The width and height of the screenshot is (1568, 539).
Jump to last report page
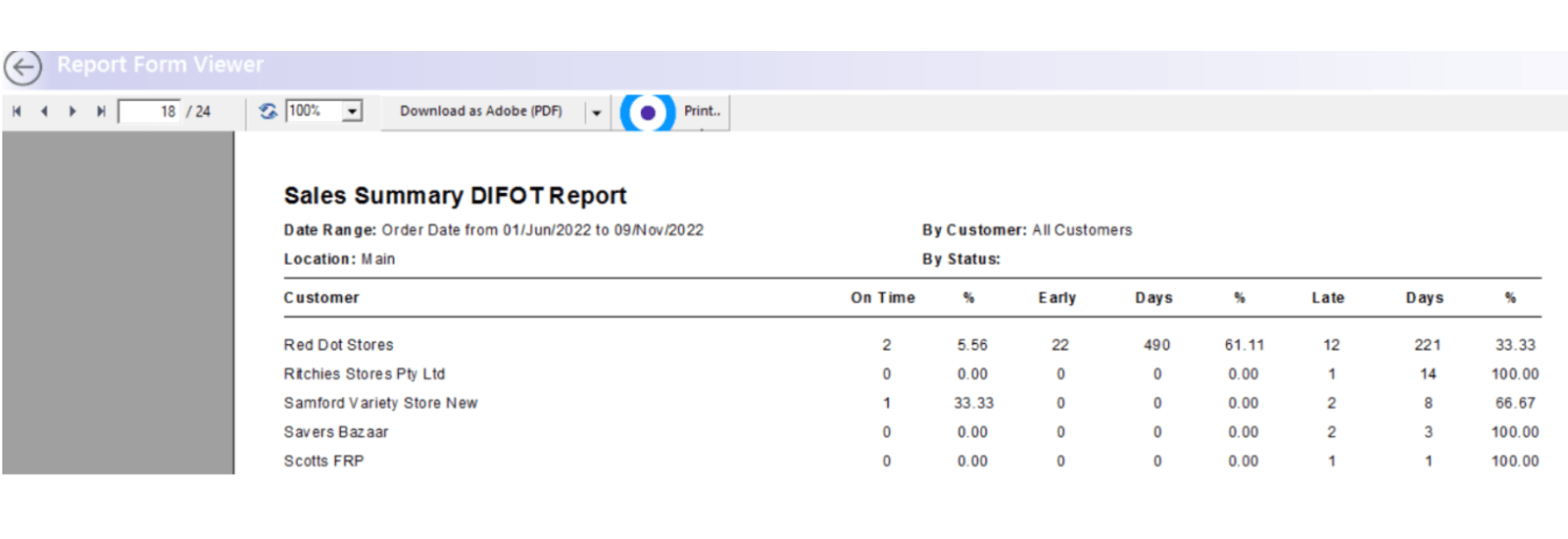pyautogui.click(x=100, y=112)
